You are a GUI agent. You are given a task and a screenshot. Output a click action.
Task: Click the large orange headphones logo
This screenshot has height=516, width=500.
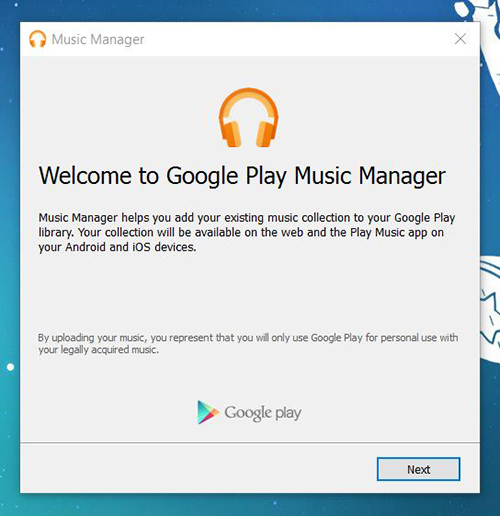[x=249, y=117]
